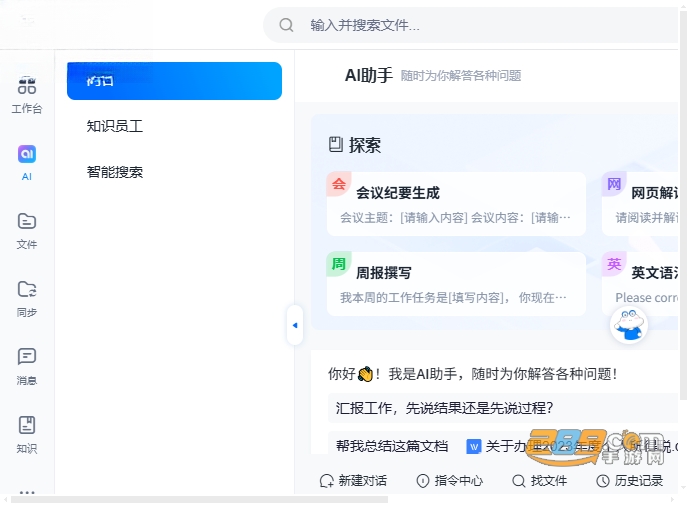Click the pink 英 badge icon
This screenshot has height=505, width=689.
(614, 264)
